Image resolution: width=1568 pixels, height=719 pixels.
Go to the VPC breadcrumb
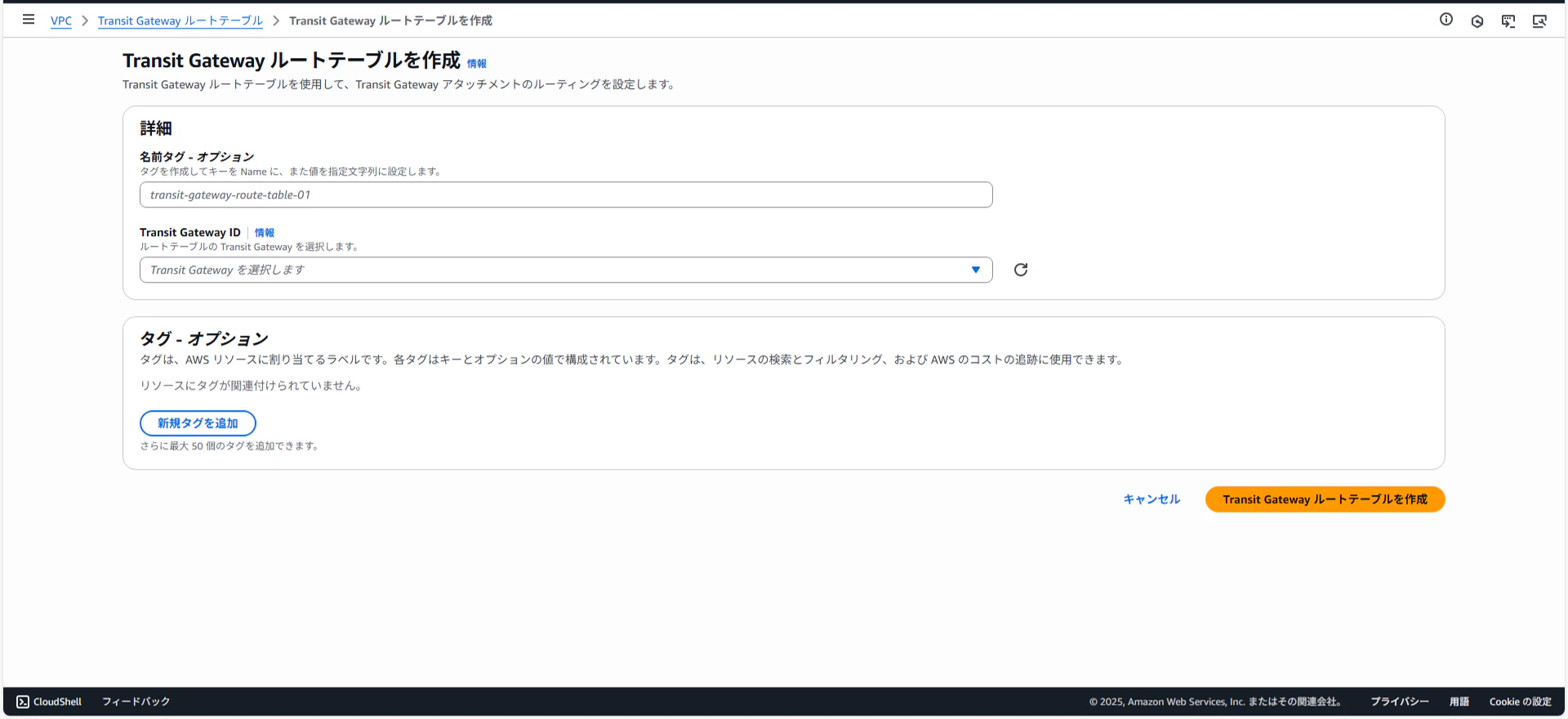click(61, 21)
